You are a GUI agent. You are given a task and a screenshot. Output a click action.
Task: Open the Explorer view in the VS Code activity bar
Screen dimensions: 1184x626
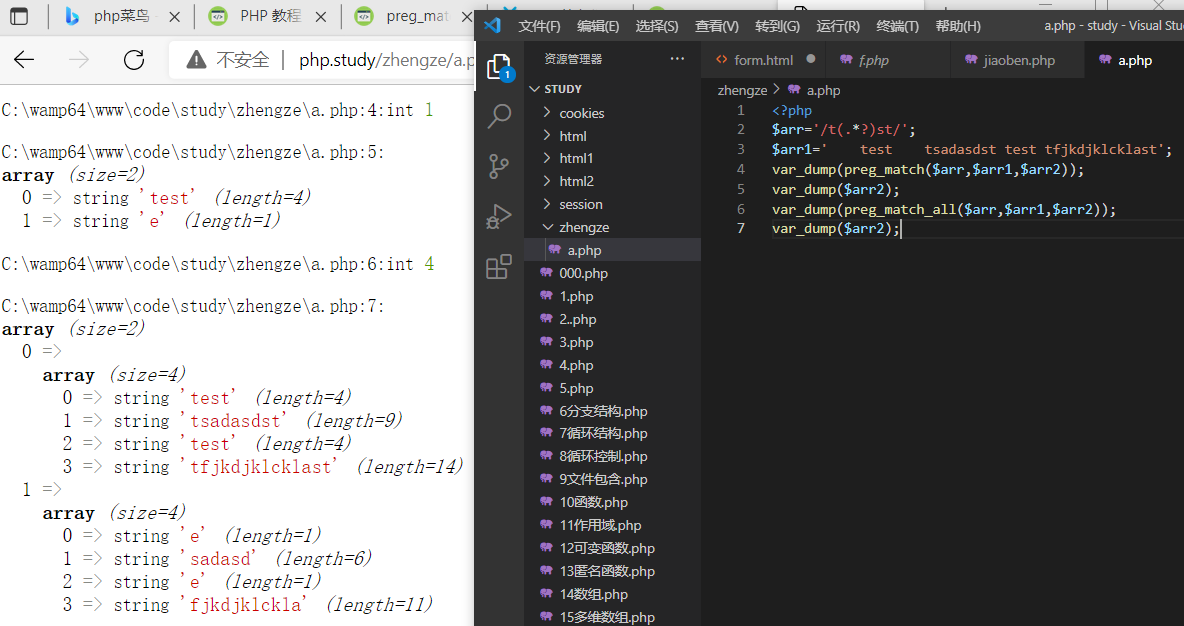(x=499, y=67)
